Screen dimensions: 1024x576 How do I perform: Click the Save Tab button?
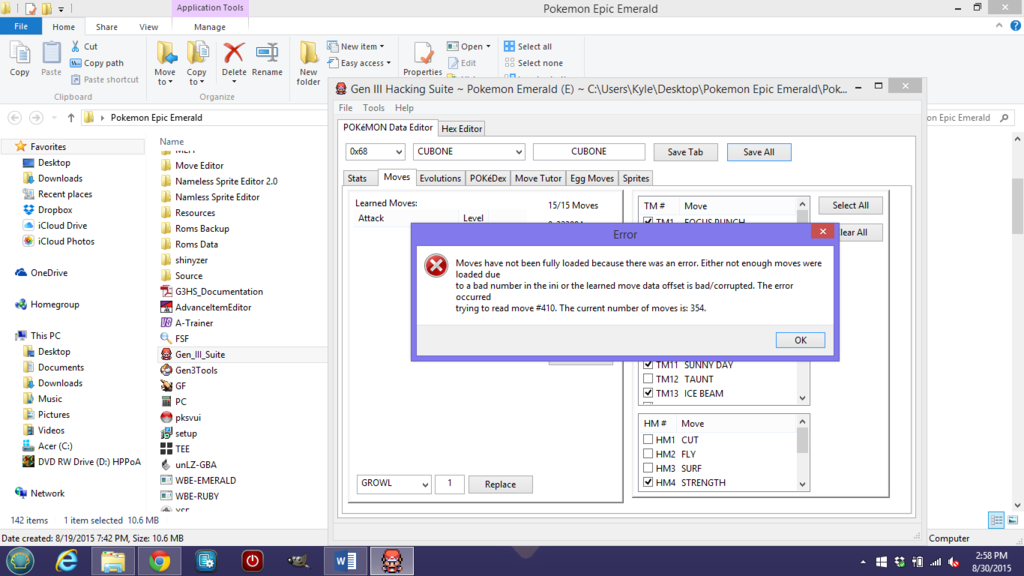point(685,152)
